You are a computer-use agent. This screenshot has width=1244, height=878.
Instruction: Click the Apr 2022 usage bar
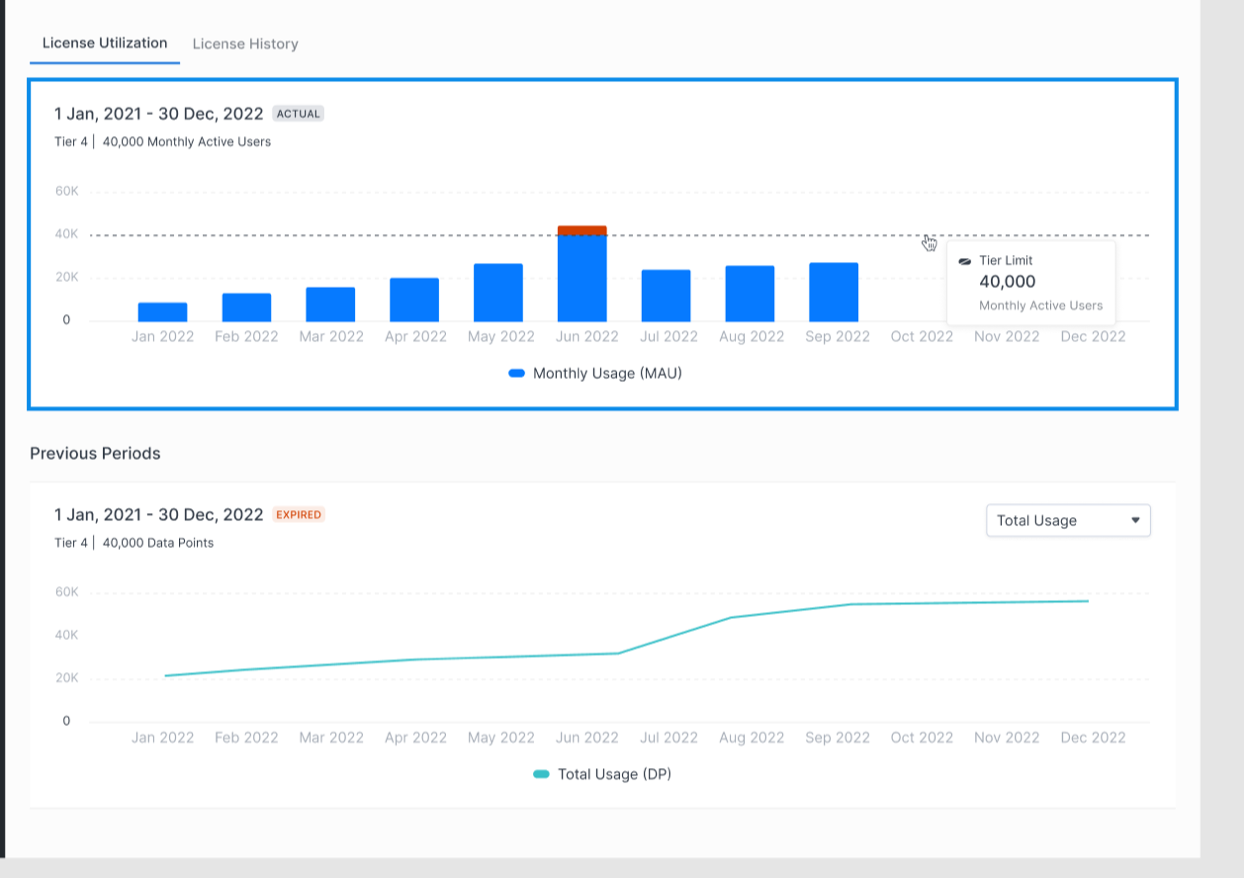415,299
